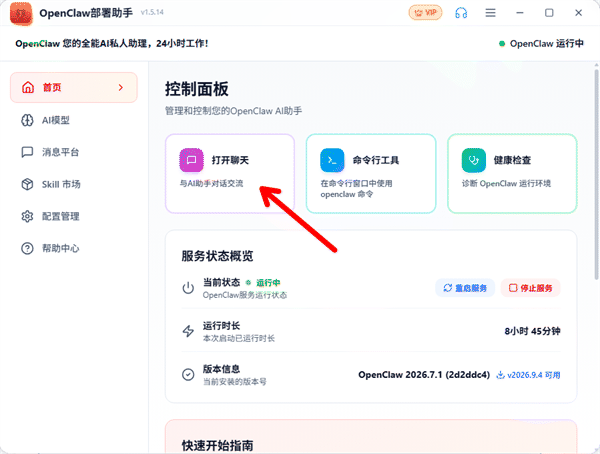Image resolution: width=600 pixels, height=454 pixels.
Task: Click the green stethoscope icon on 健康检查 card
Action: click(474, 160)
